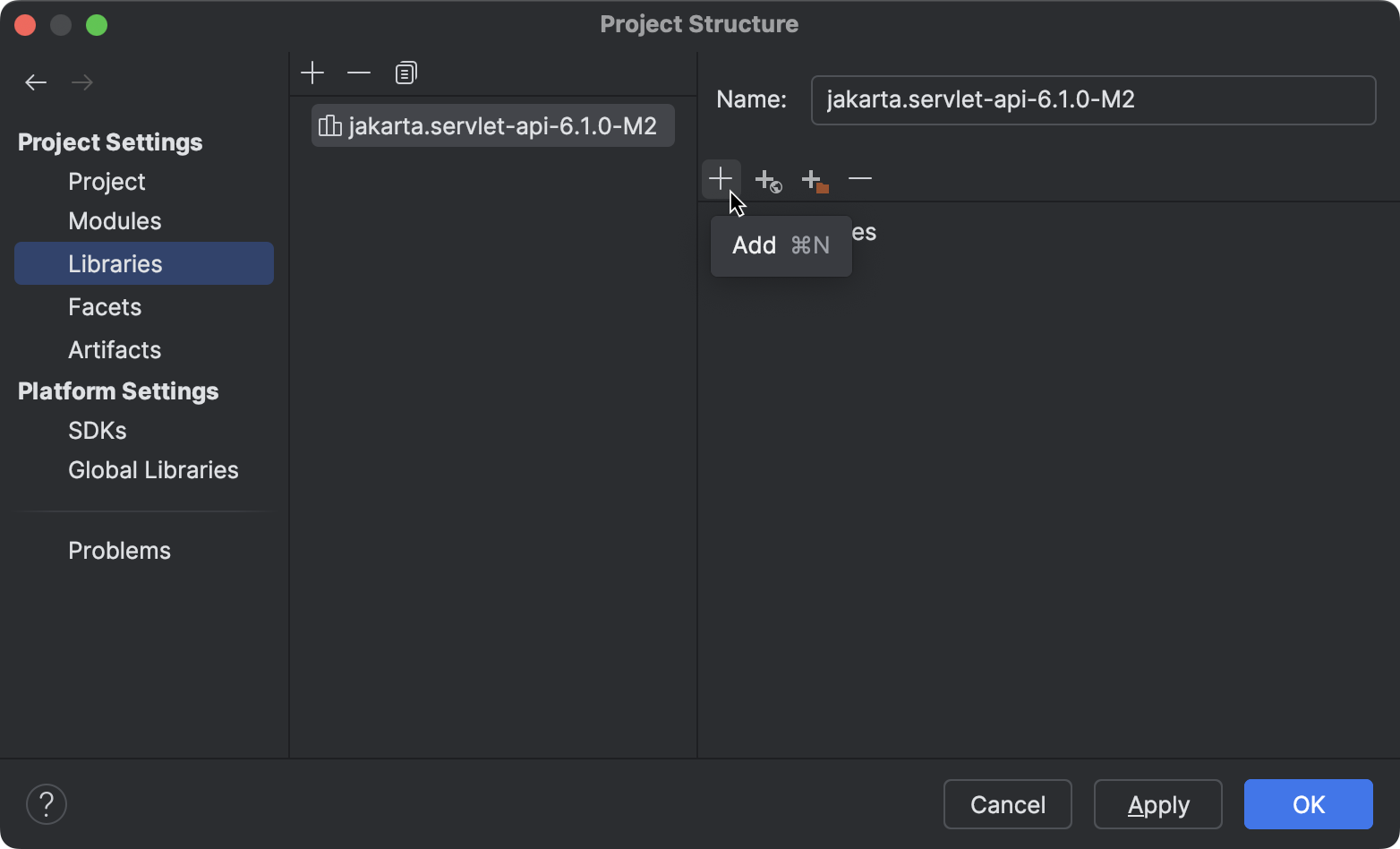The image size is (1400, 849).
Task: Remove attached root with the minus icon
Action: tap(859, 178)
